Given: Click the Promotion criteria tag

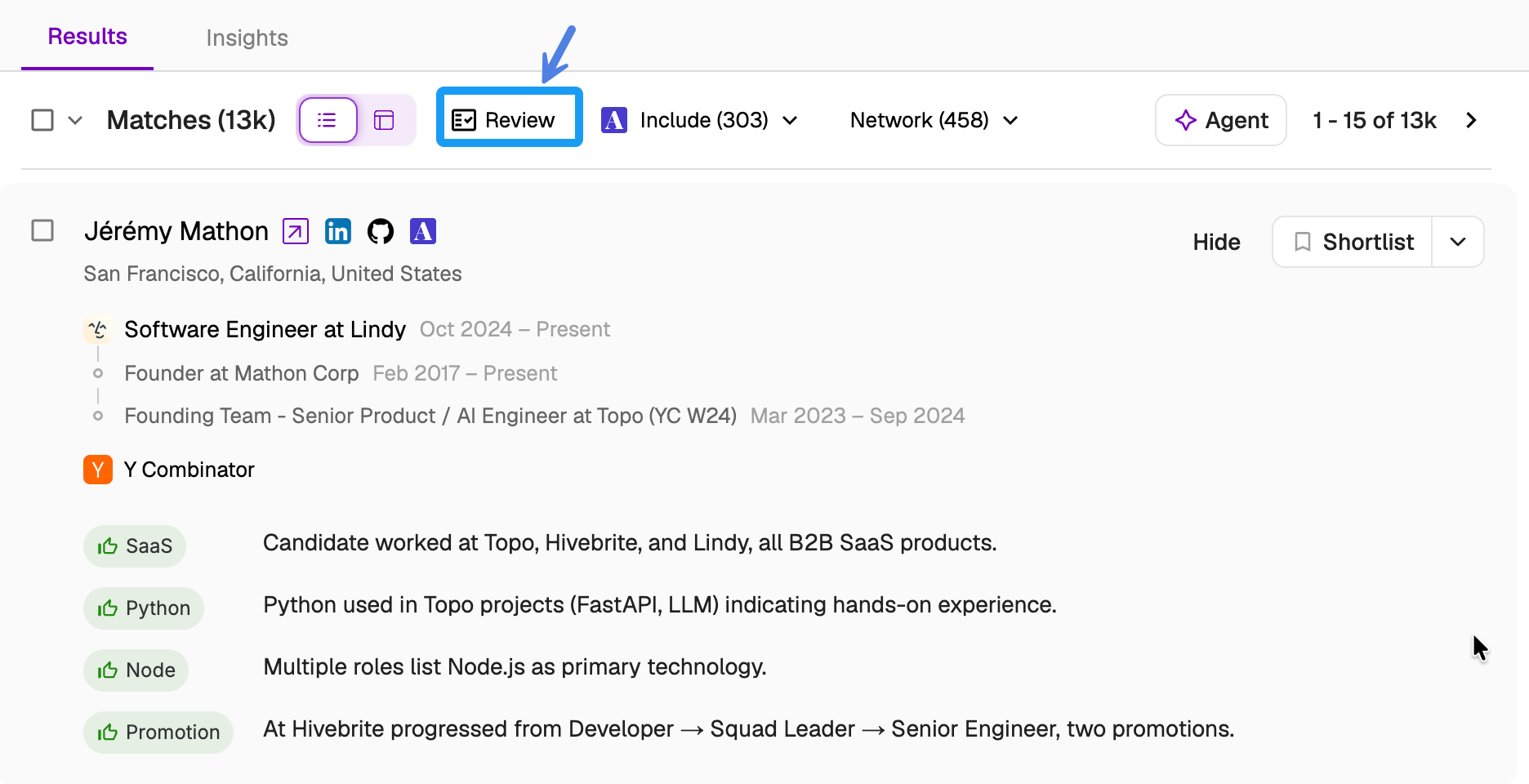Looking at the screenshot, I should click(x=158, y=732).
